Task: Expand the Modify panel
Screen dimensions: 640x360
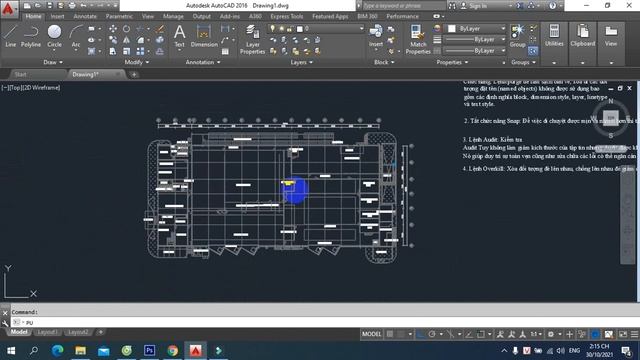Action: (137, 62)
